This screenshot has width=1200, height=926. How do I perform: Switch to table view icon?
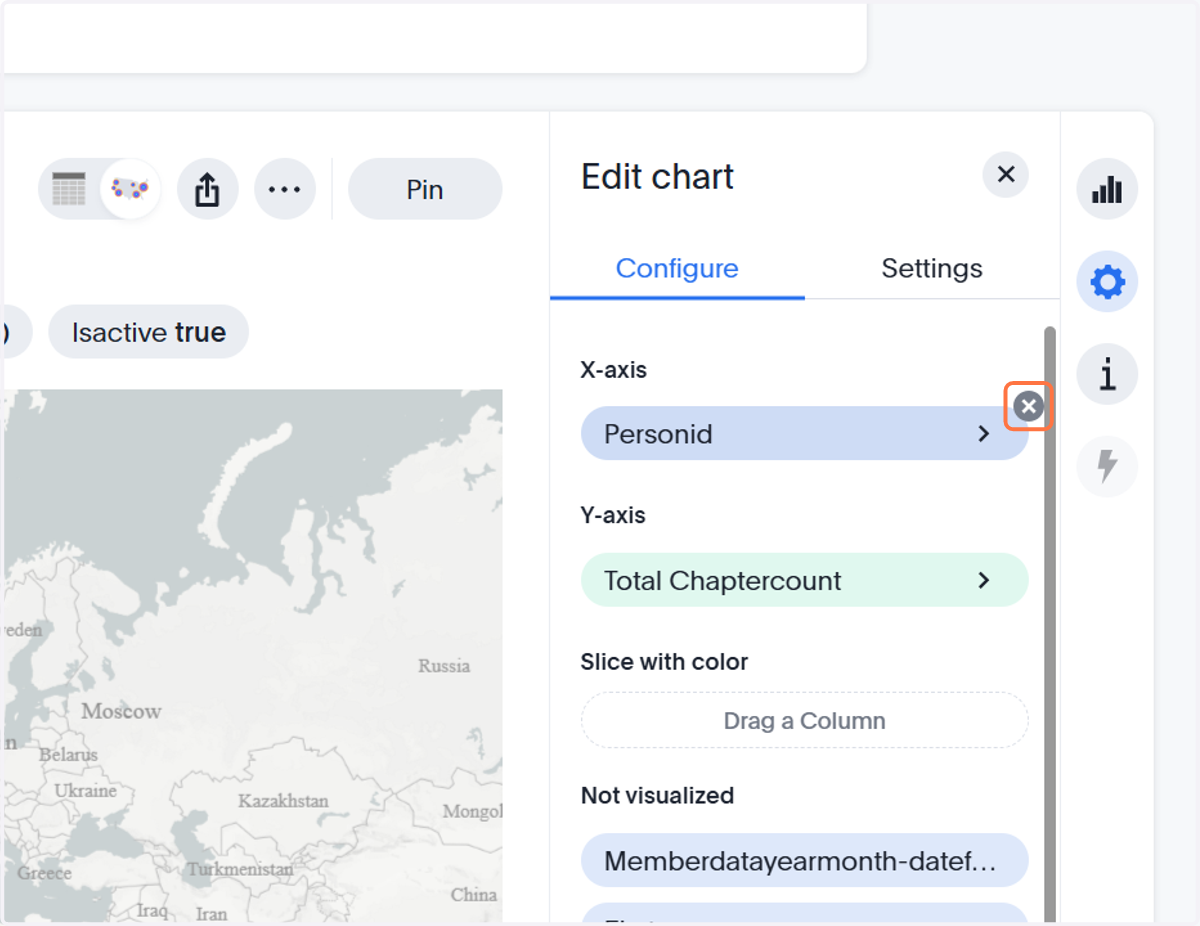[x=69, y=188]
